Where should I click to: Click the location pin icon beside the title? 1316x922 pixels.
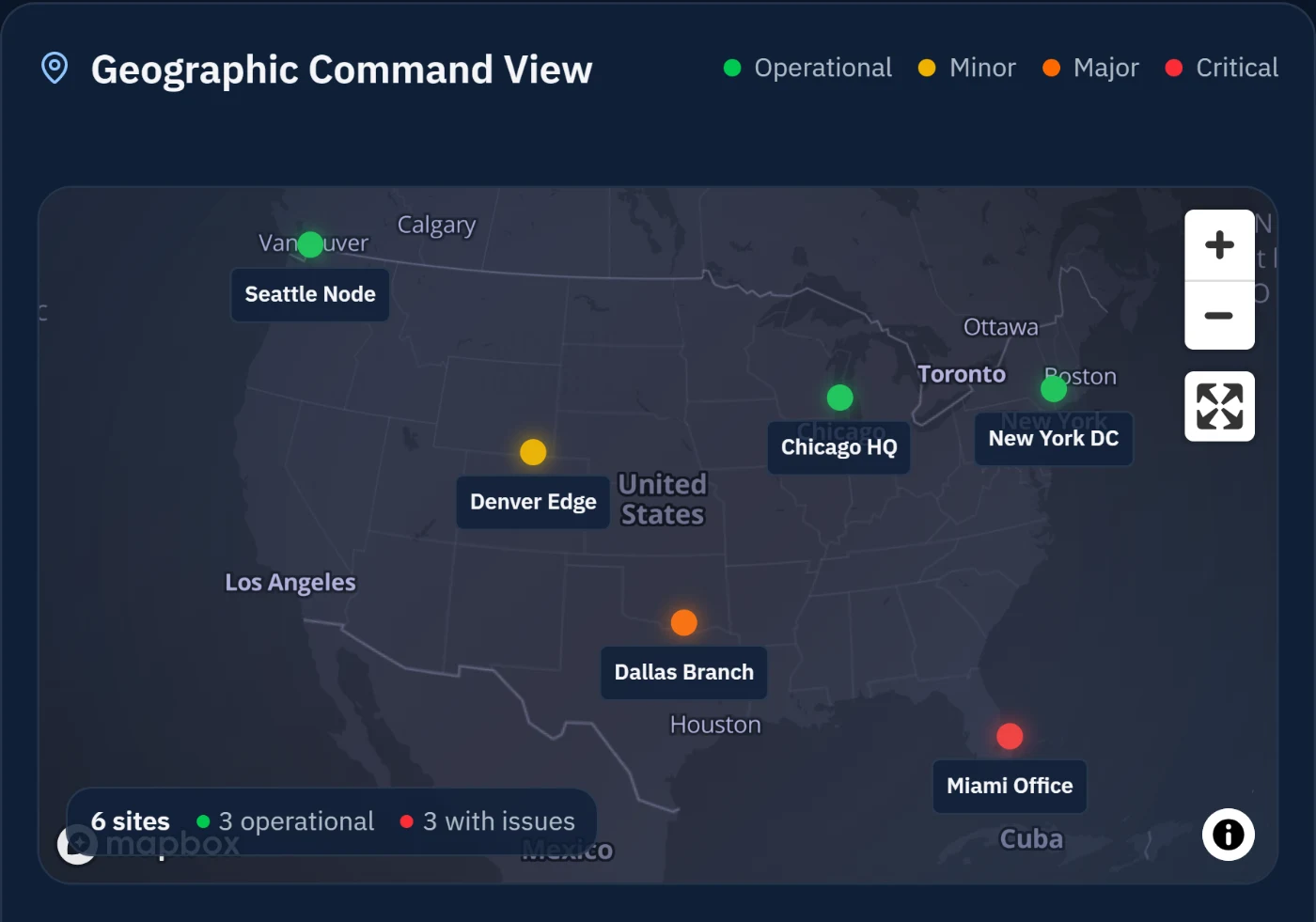tap(55, 69)
